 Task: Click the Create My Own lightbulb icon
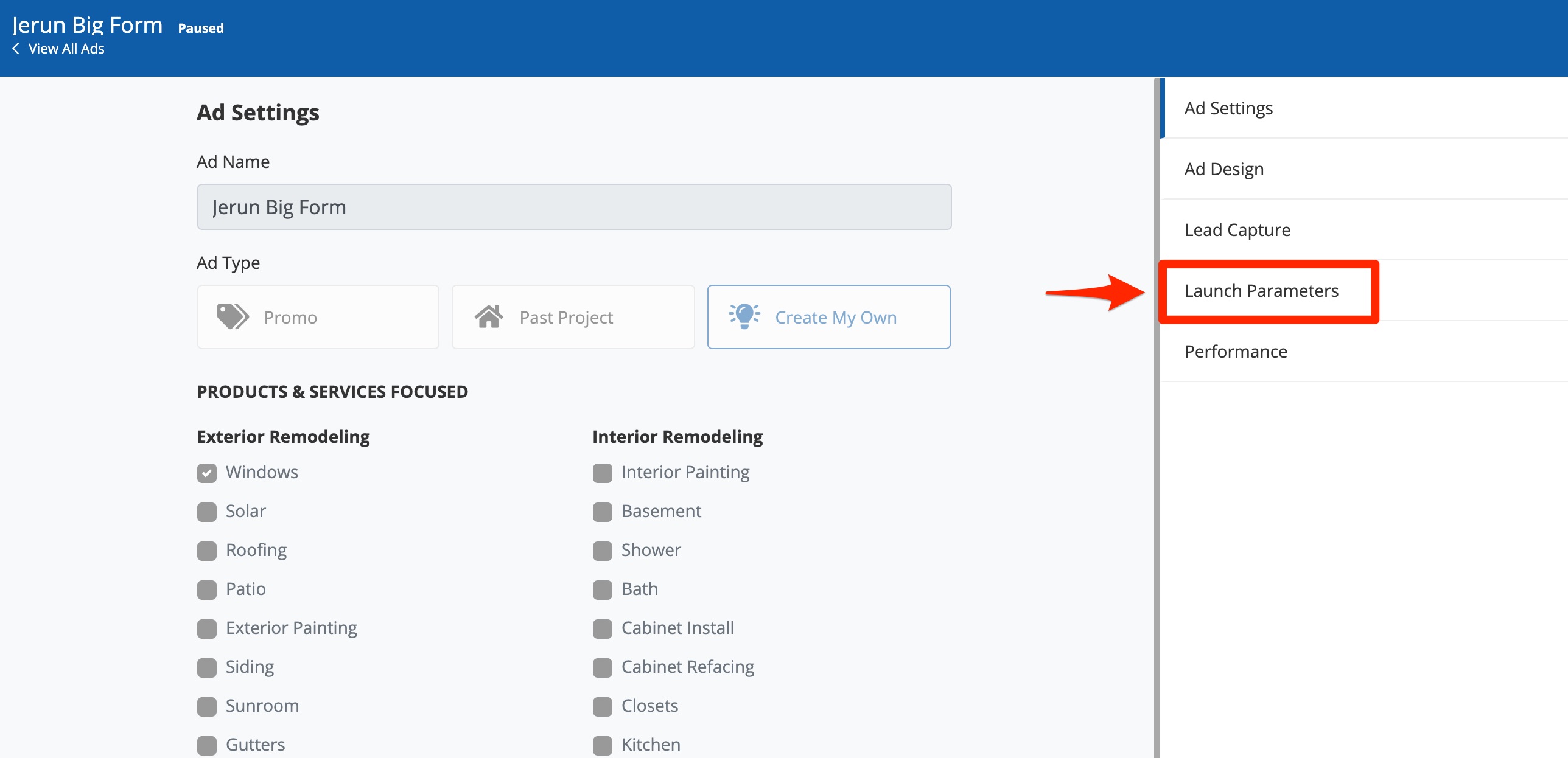point(744,316)
